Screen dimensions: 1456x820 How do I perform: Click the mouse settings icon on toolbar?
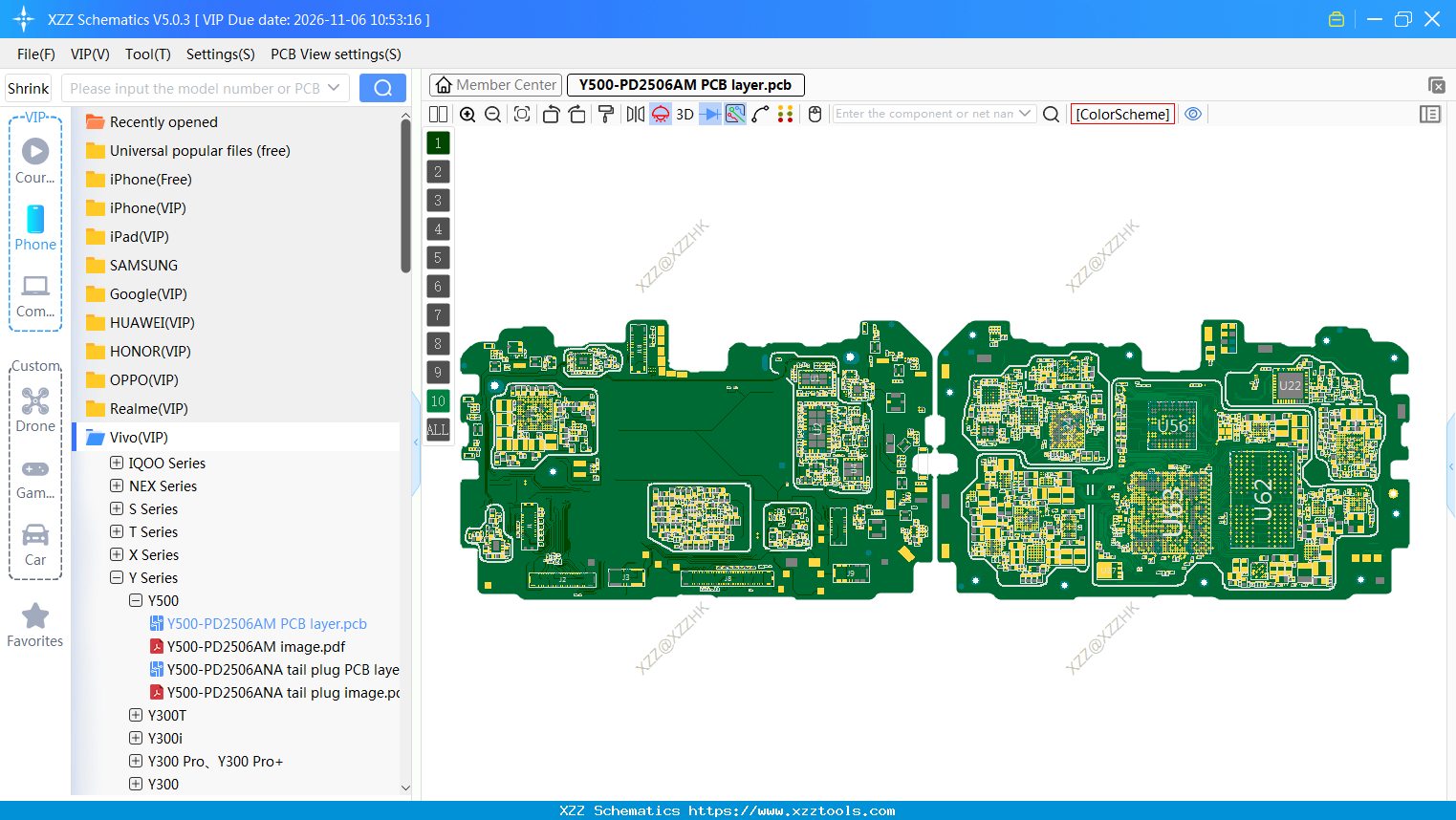[814, 114]
